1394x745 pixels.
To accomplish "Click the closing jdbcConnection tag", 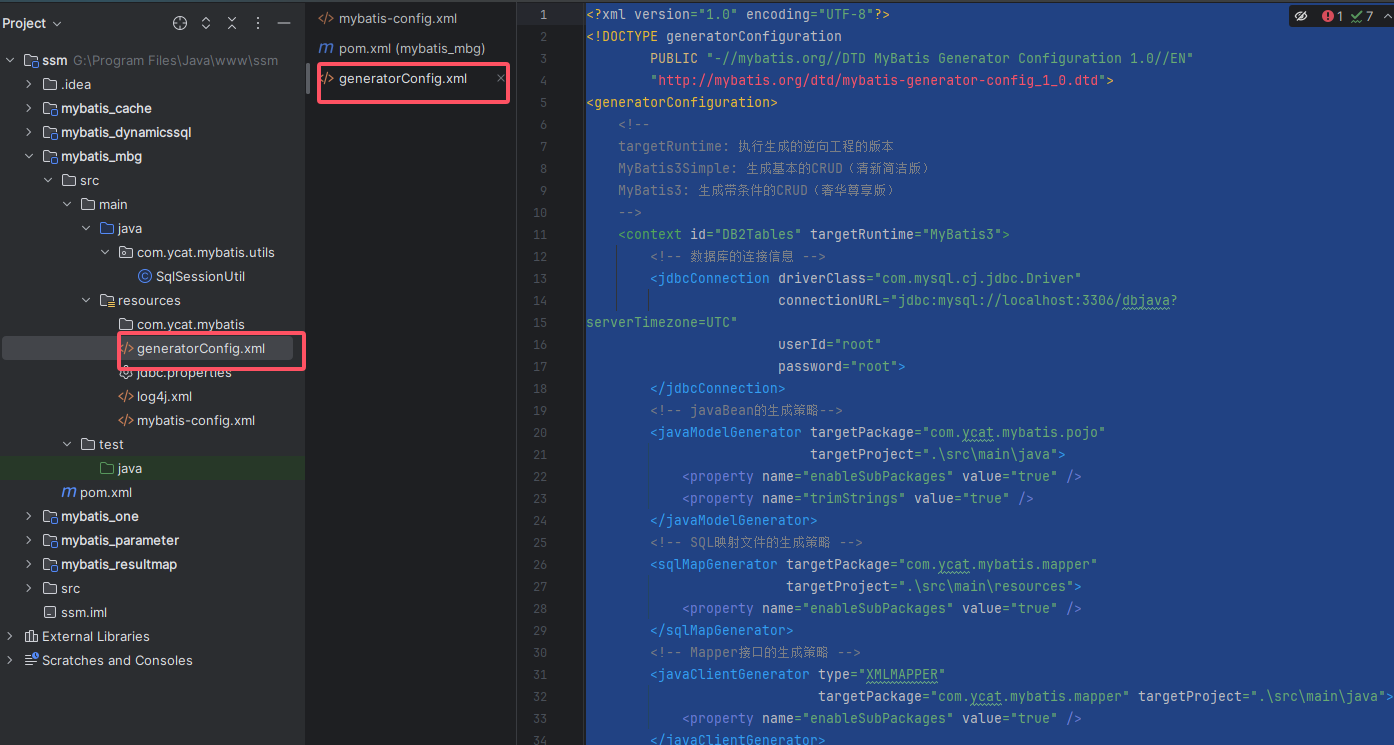I will (x=718, y=388).
